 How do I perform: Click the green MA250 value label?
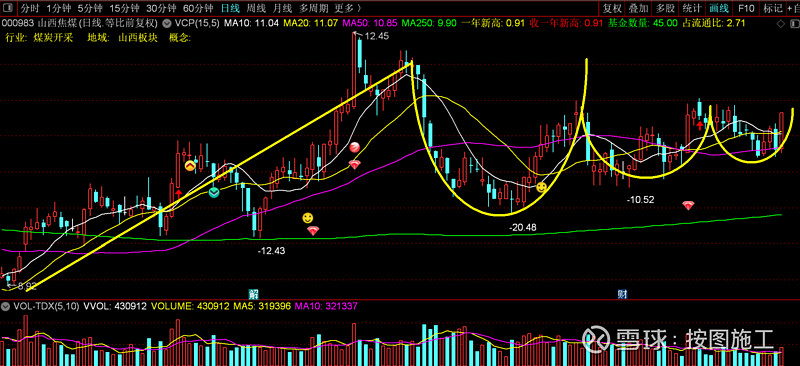[x=428, y=23]
